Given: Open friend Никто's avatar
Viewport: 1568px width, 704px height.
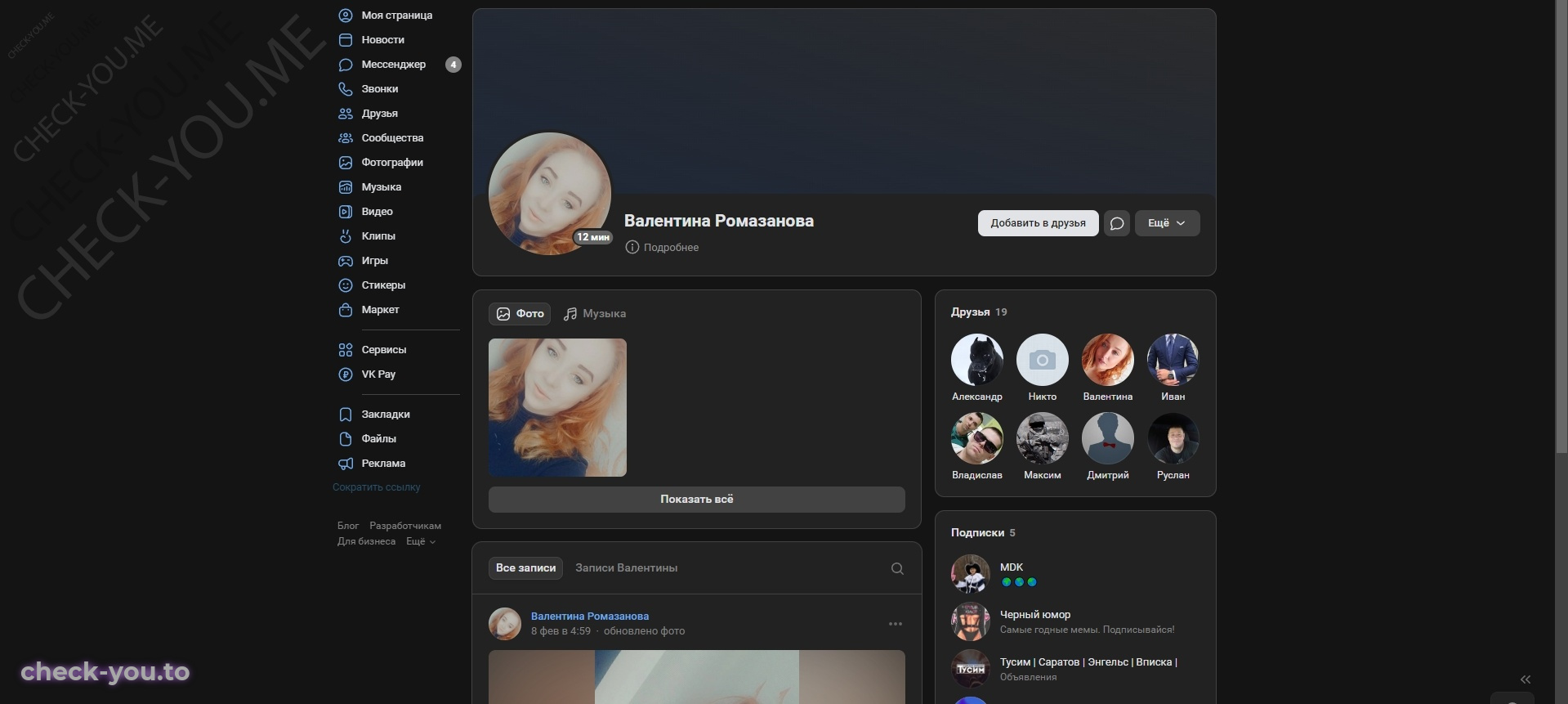Looking at the screenshot, I should [1043, 360].
